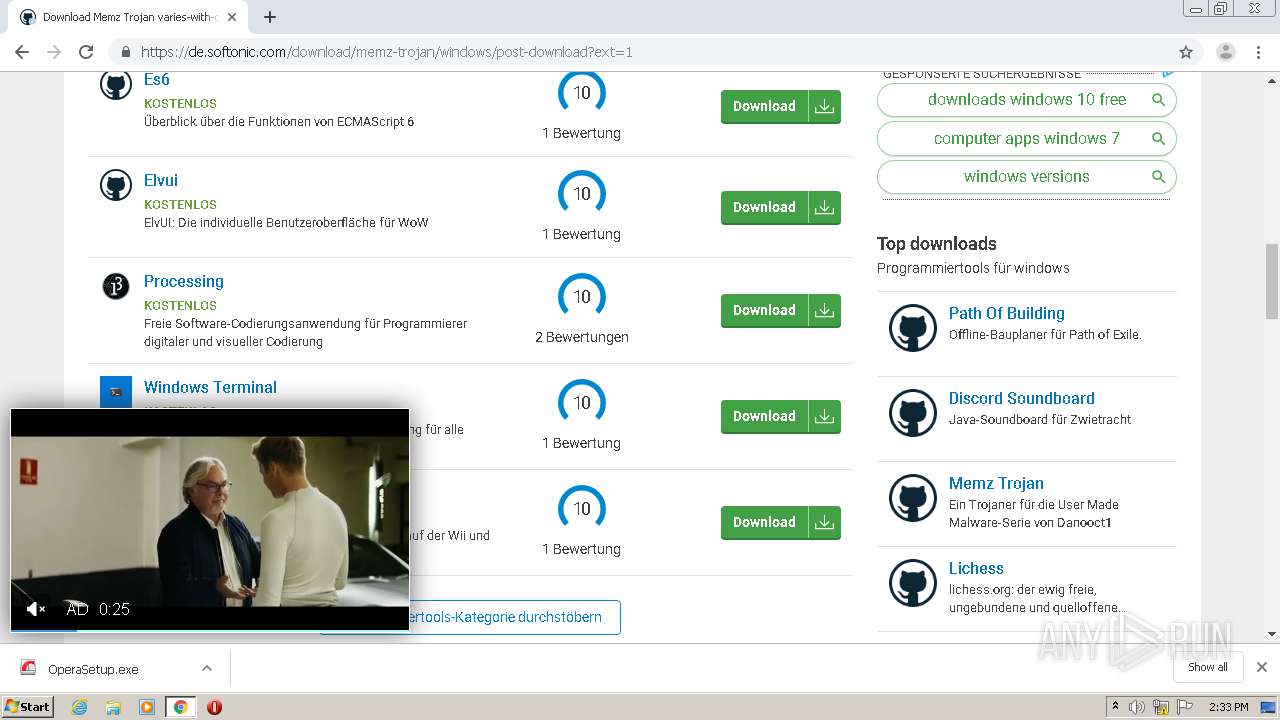This screenshot has height=720, width=1280.
Task: Open Lichess in Top downloads
Action: click(976, 569)
